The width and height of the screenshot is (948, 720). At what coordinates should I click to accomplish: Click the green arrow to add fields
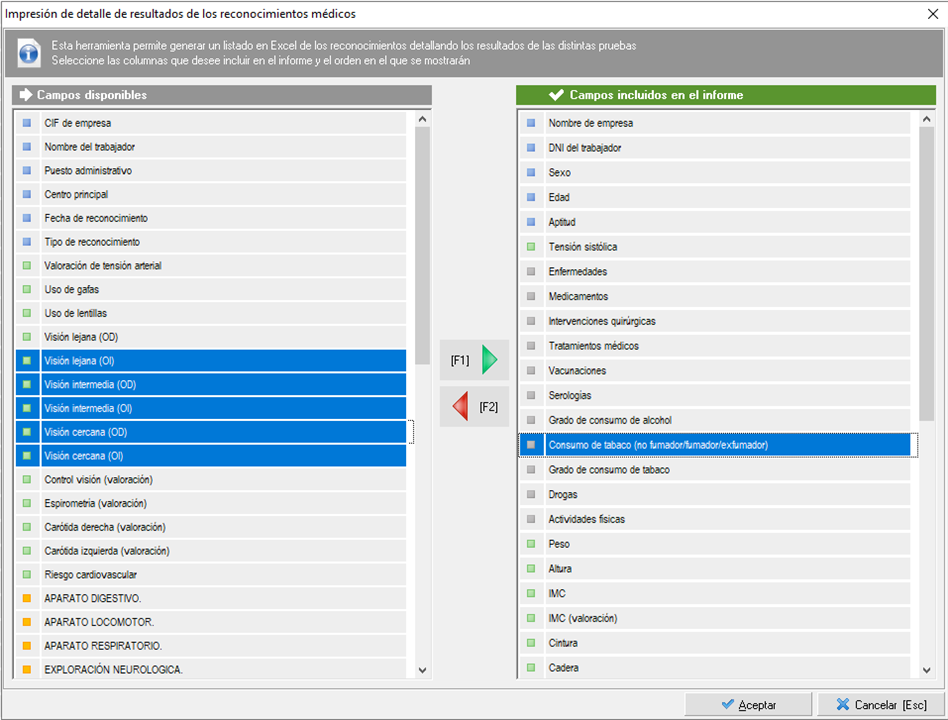point(488,359)
